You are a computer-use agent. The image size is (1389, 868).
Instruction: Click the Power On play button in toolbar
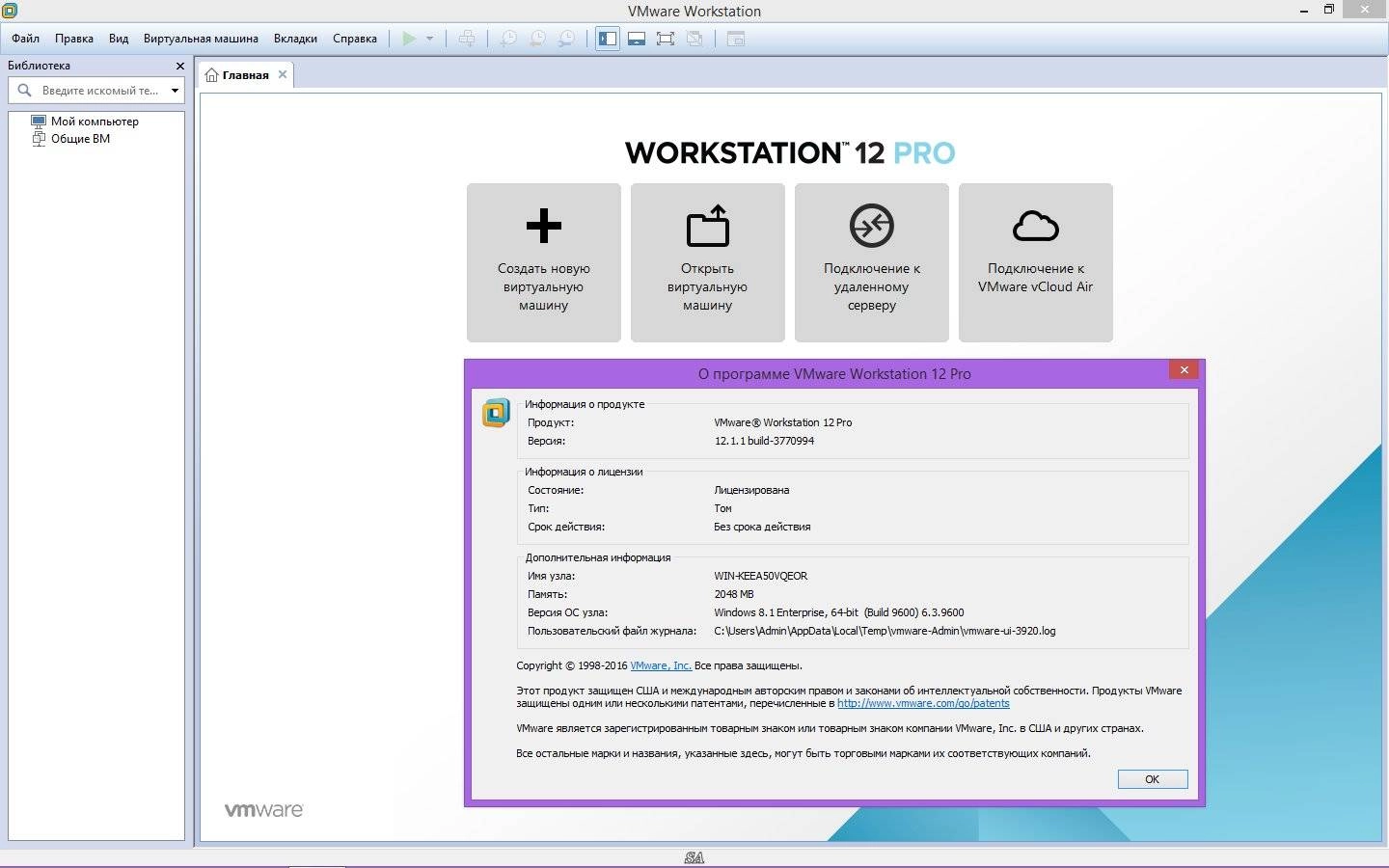pos(409,39)
